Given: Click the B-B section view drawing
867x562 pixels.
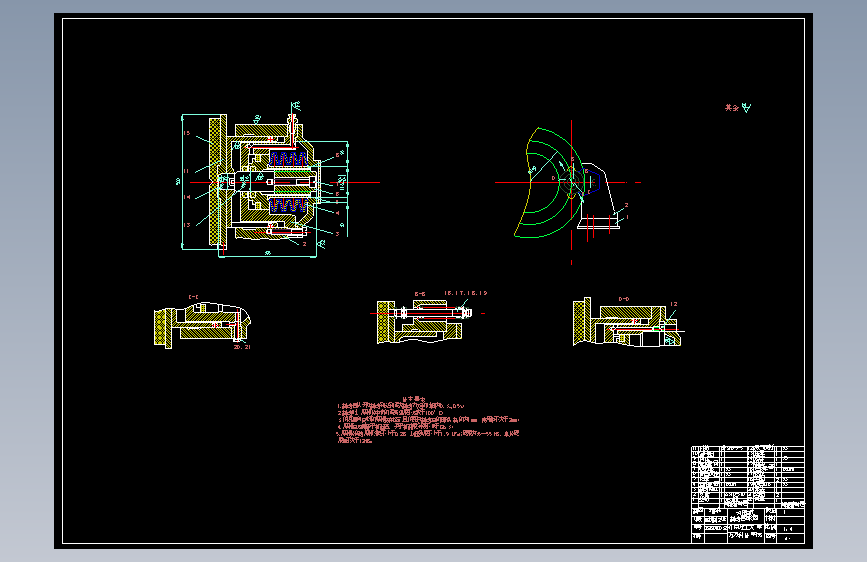Looking at the screenshot, I should pyautogui.click(x=424, y=321).
